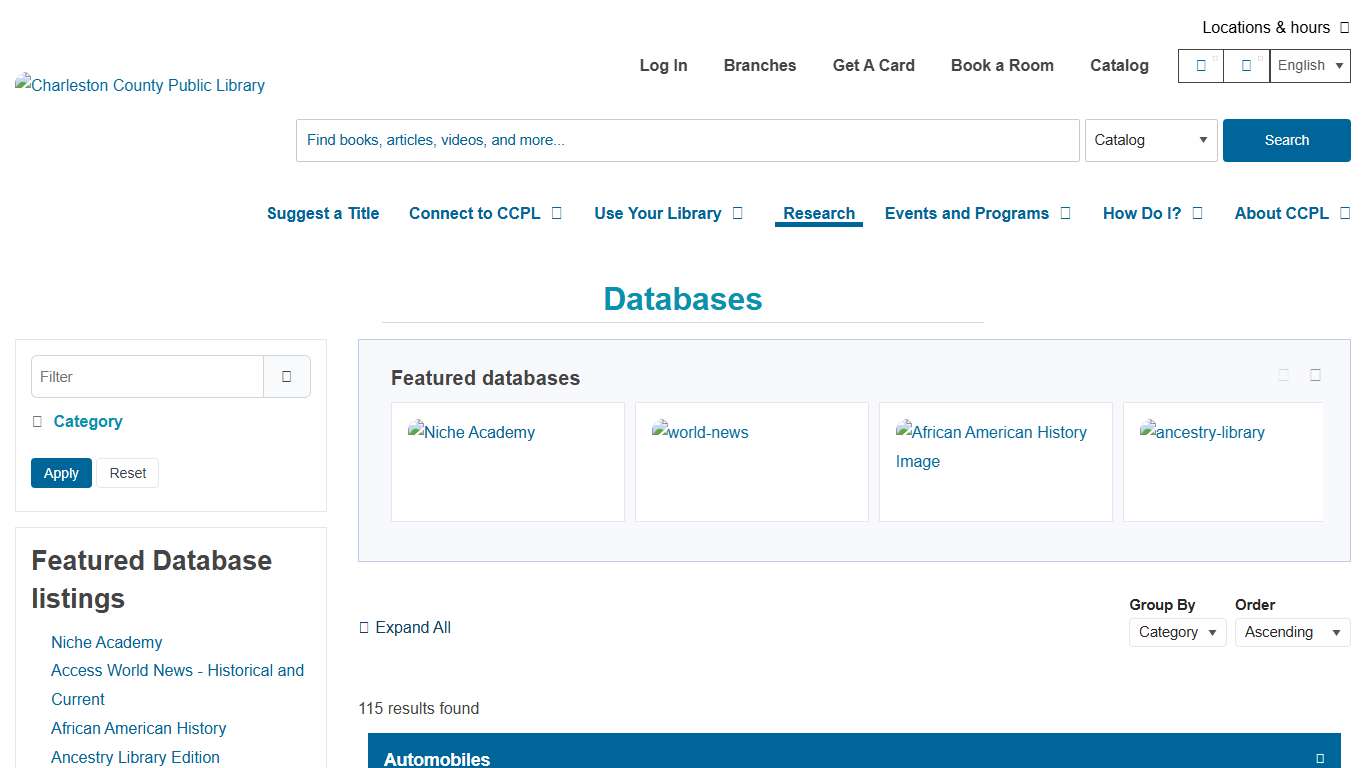The height and width of the screenshot is (768, 1366).
Task: Click inside the main search input field
Action: tap(687, 140)
